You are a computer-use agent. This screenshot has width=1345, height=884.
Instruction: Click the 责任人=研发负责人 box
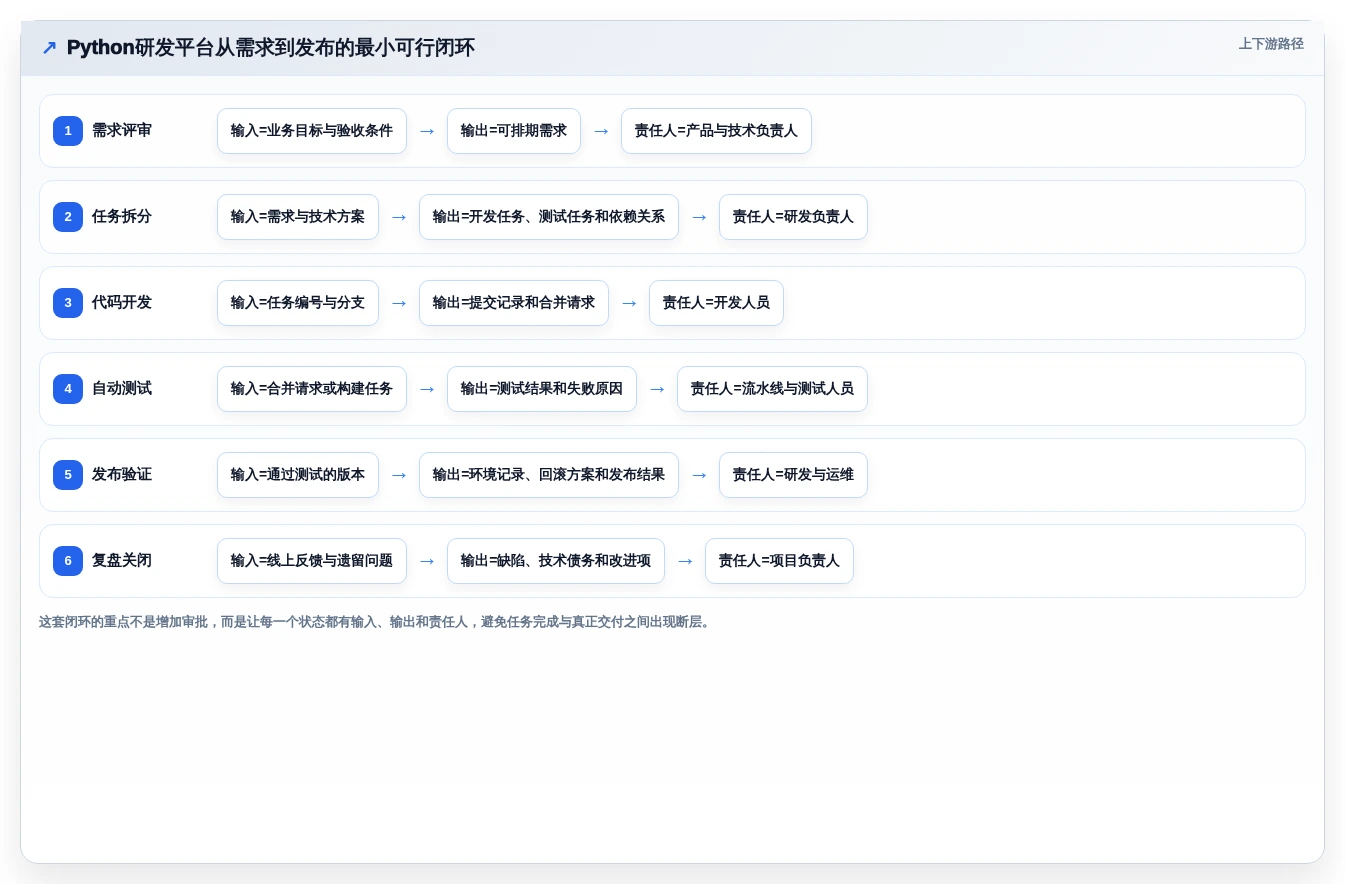point(793,217)
